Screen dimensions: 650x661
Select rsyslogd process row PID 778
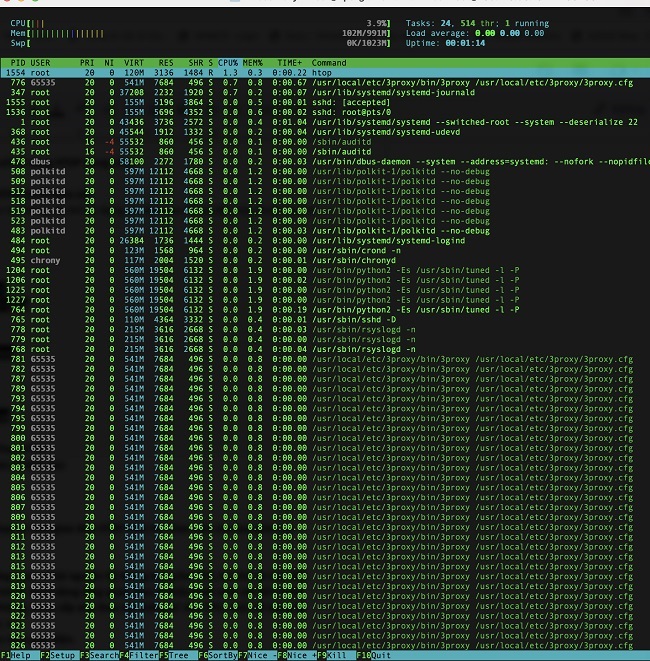pyautogui.click(x=325, y=330)
